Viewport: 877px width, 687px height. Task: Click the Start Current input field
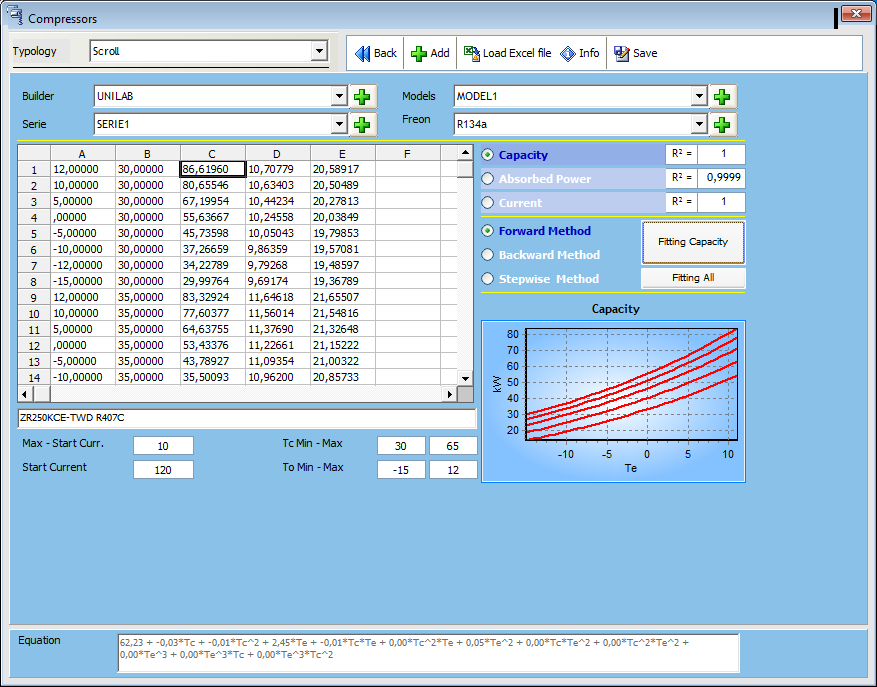click(x=163, y=470)
